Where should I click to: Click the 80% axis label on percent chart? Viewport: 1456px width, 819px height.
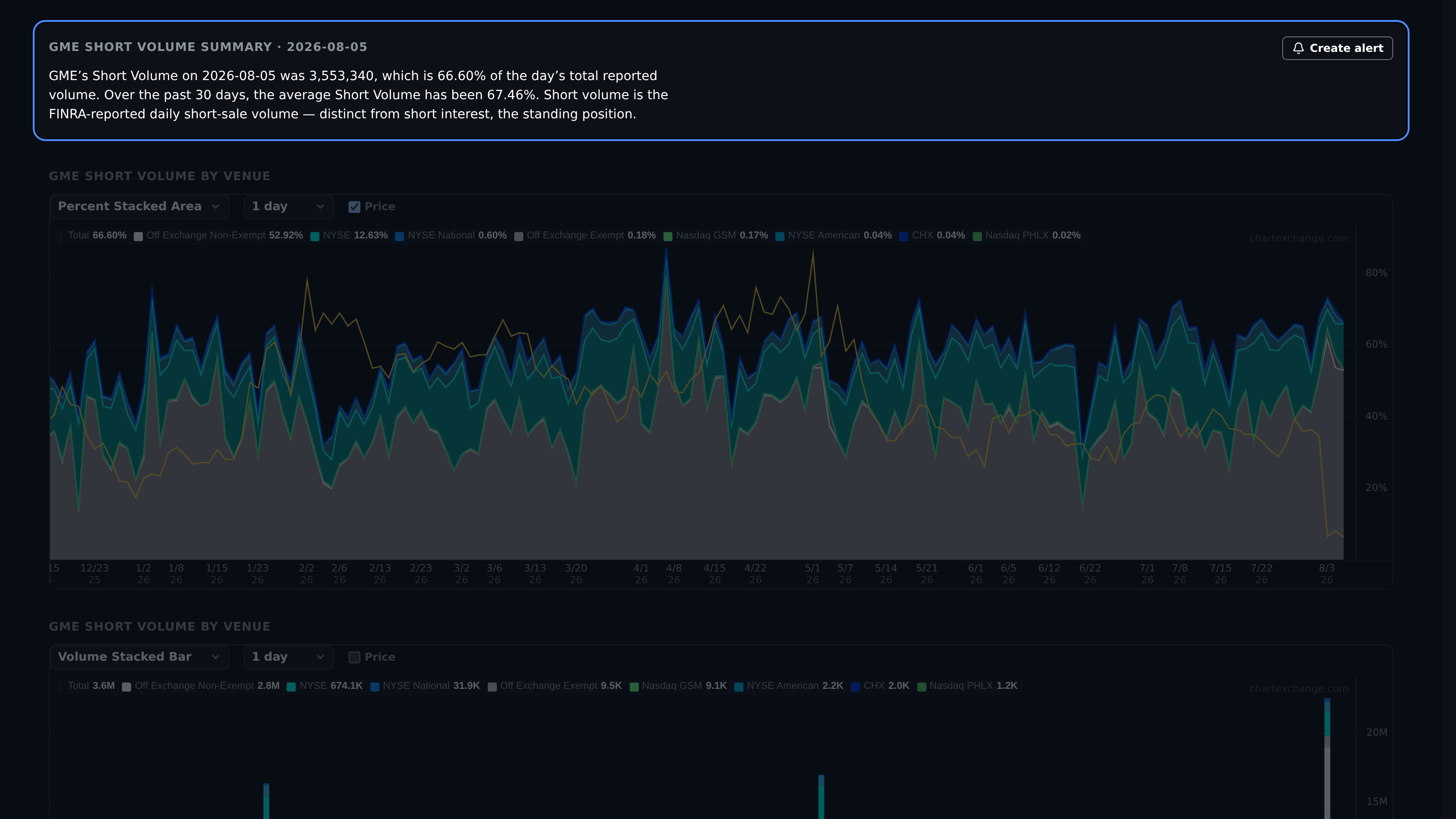[1376, 273]
